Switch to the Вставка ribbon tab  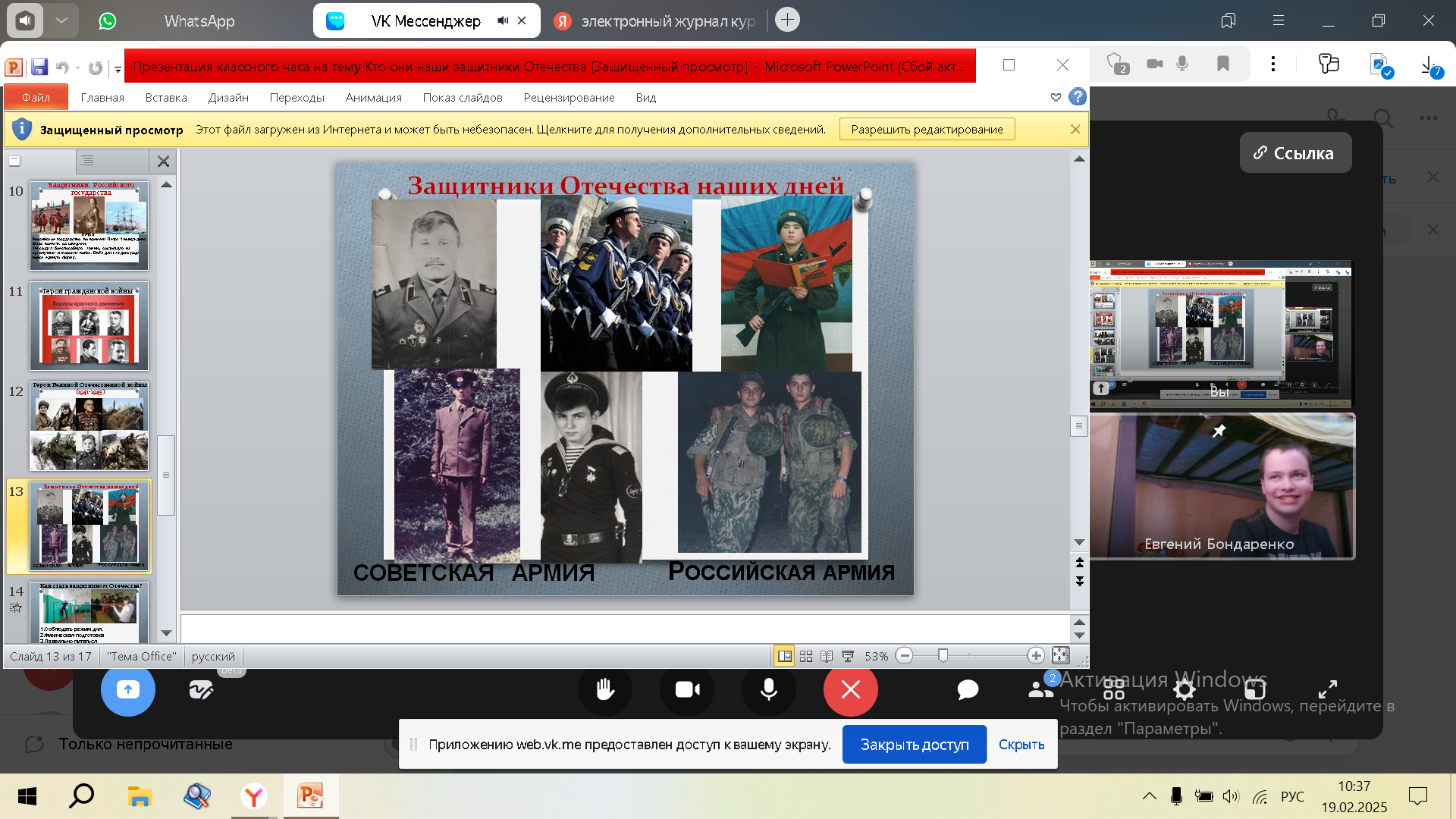click(166, 97)
